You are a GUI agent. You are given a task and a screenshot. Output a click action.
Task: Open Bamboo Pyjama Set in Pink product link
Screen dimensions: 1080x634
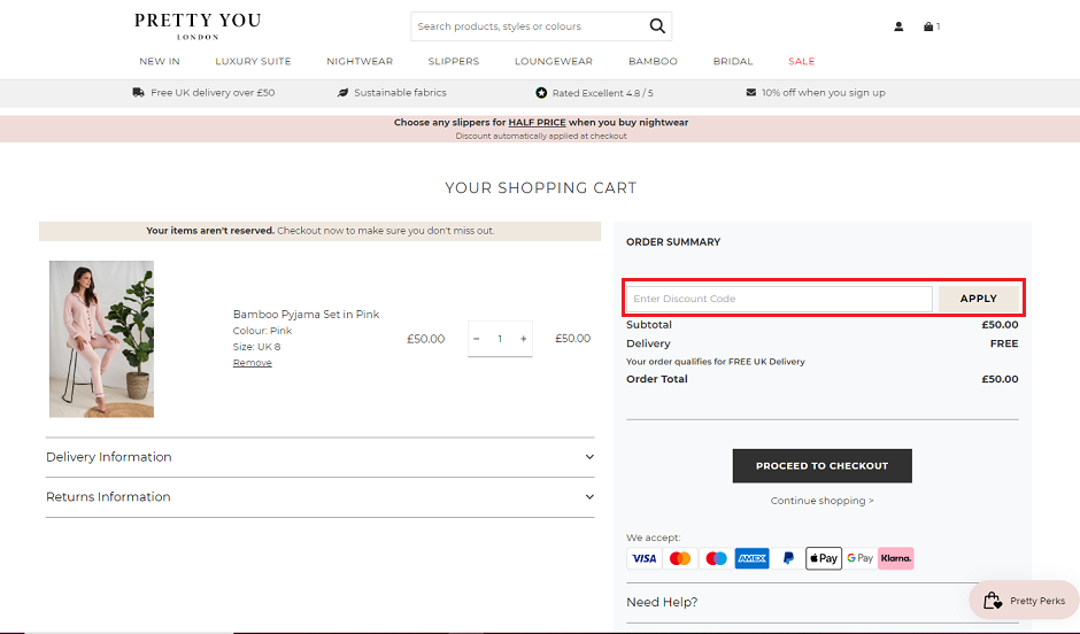click(306, 314)
